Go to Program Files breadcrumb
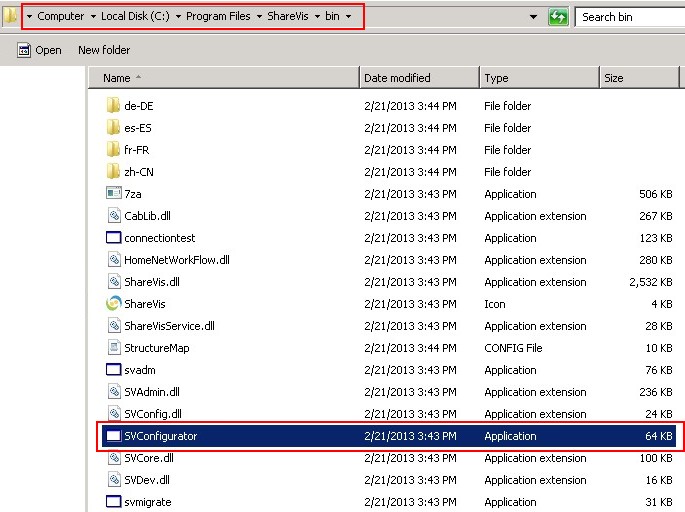 (218, 16)
